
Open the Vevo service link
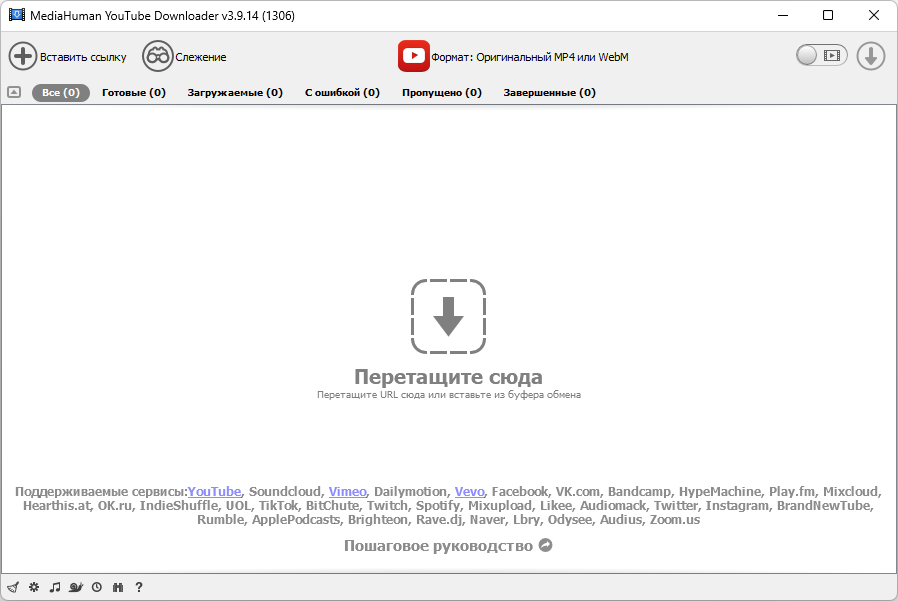tap(470, 492)
